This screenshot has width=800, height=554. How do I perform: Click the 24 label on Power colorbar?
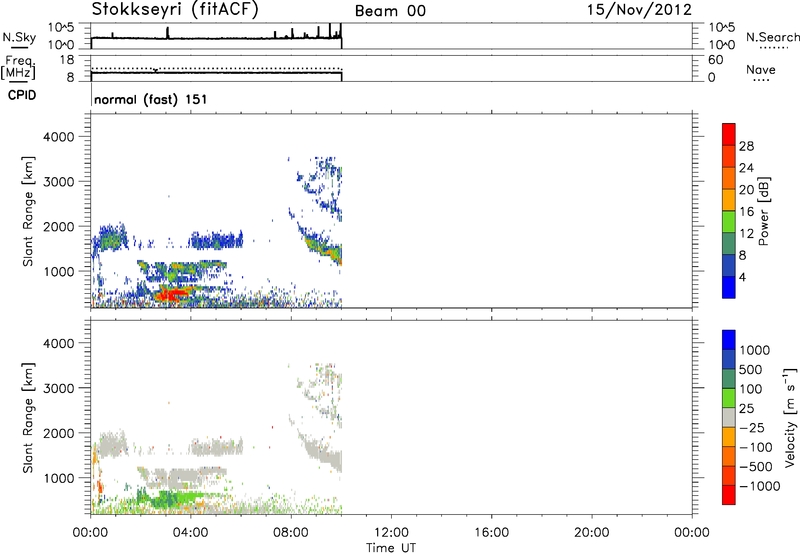click(746, 168)
